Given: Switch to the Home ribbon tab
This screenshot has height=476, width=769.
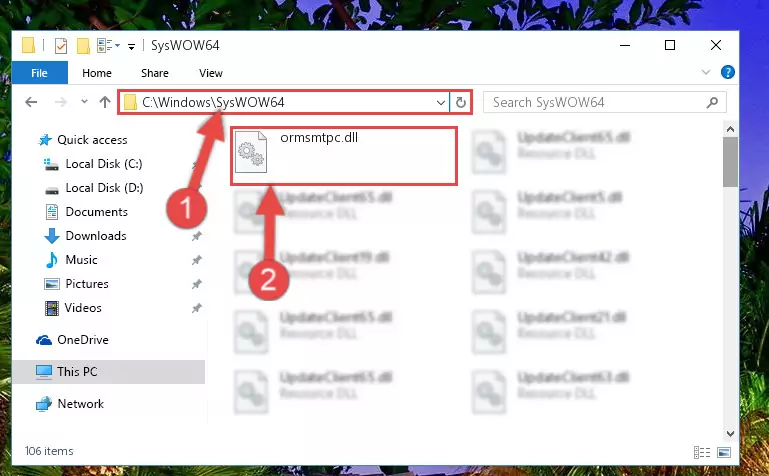Looking at the screenshot, I should [97, 73].
